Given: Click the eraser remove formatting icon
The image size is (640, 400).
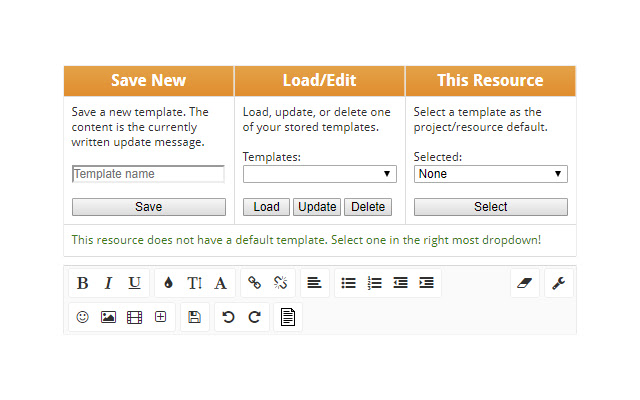Looking at the screenshot, I should [x=526, y=283].
